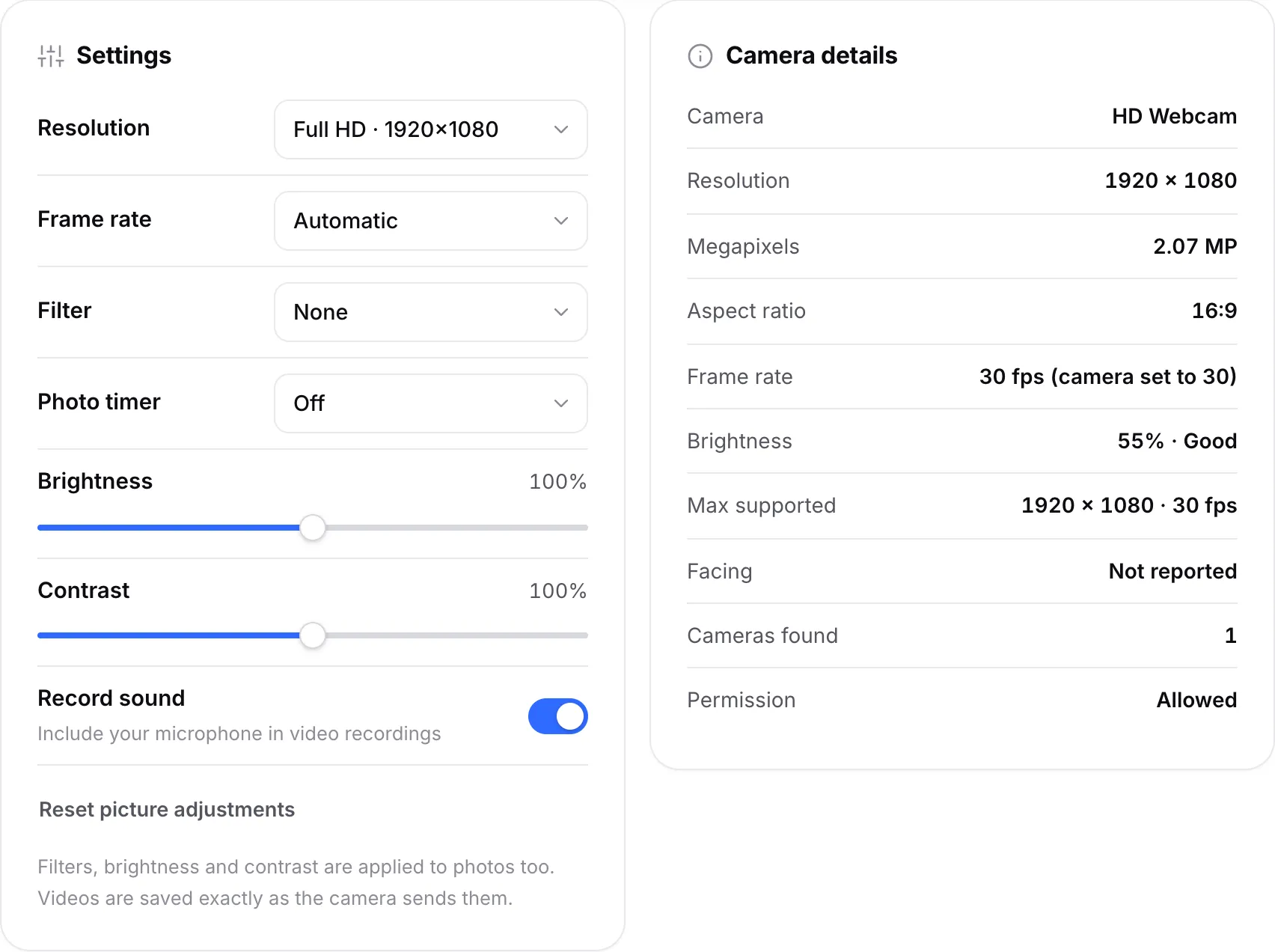The height and width of the screenshot is (952, 1275).
Task: Click the 30 fps (camera set to 30) value
Action: click(x=1108, y=376)
